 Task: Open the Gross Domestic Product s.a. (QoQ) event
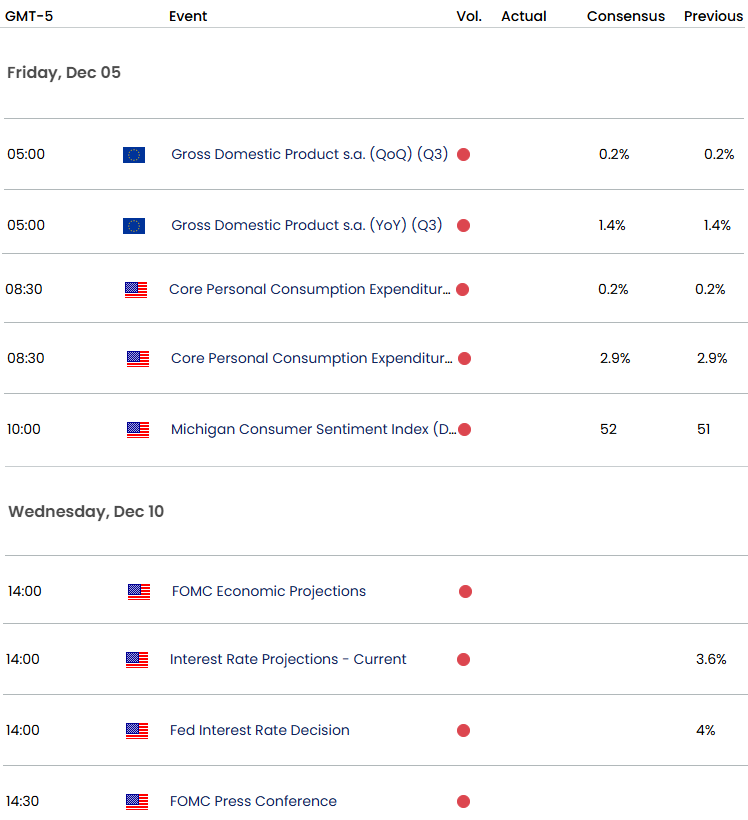[x=309, y=155]
